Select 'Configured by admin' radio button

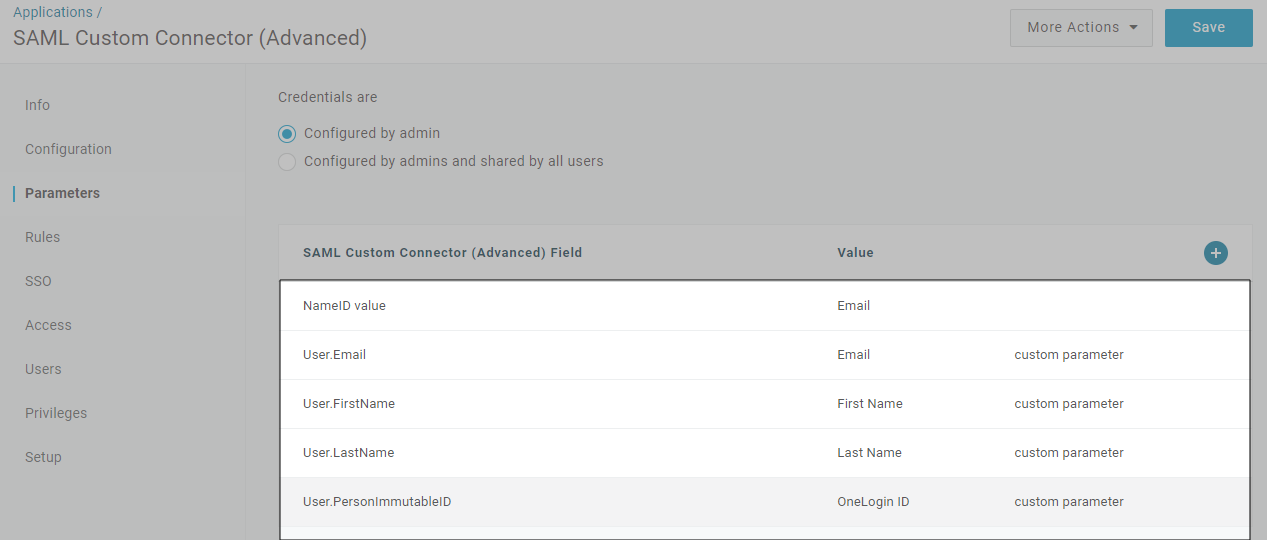pyautogui.click(x=287, y=133)
